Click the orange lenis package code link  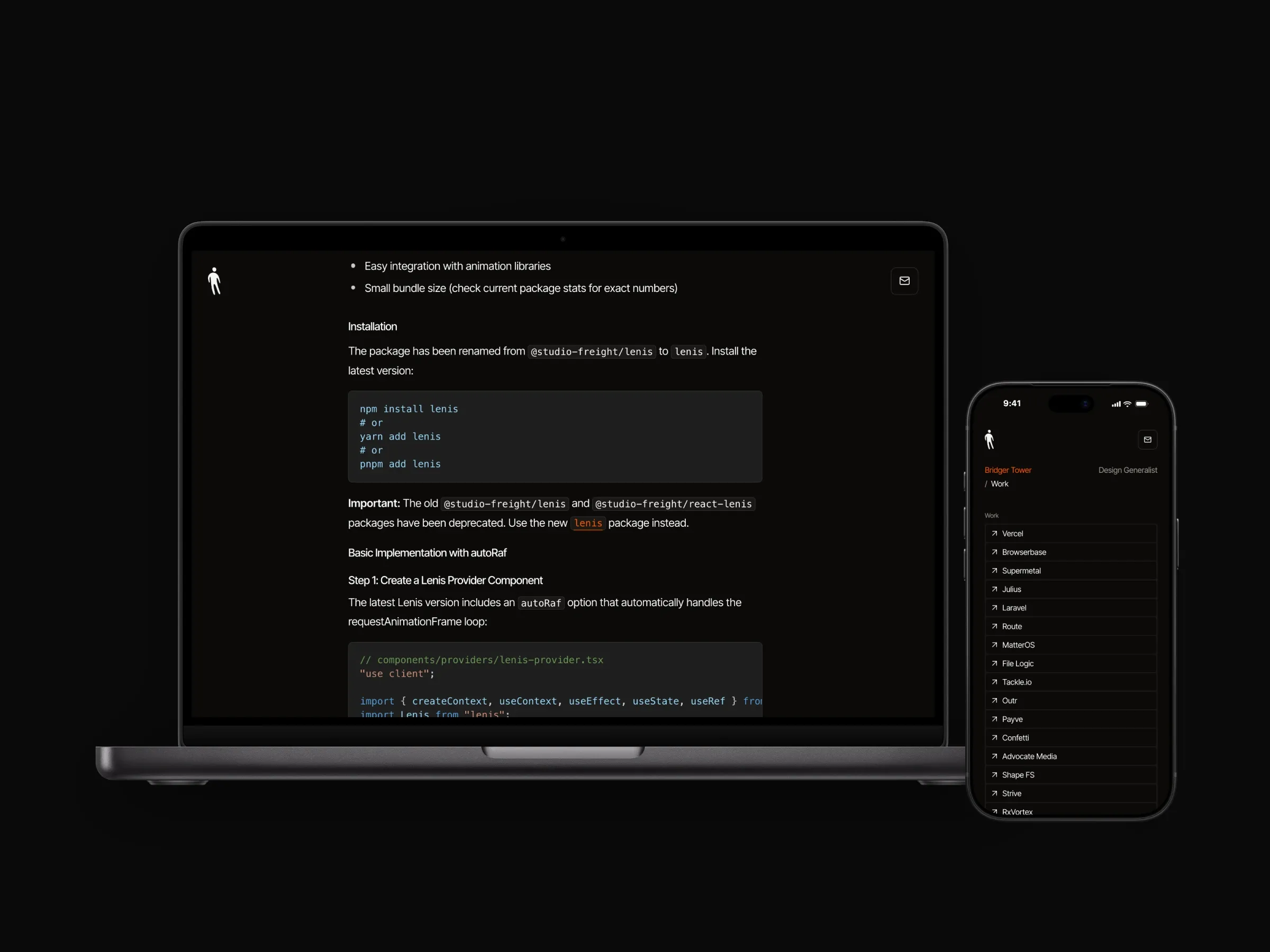point(588,524)
